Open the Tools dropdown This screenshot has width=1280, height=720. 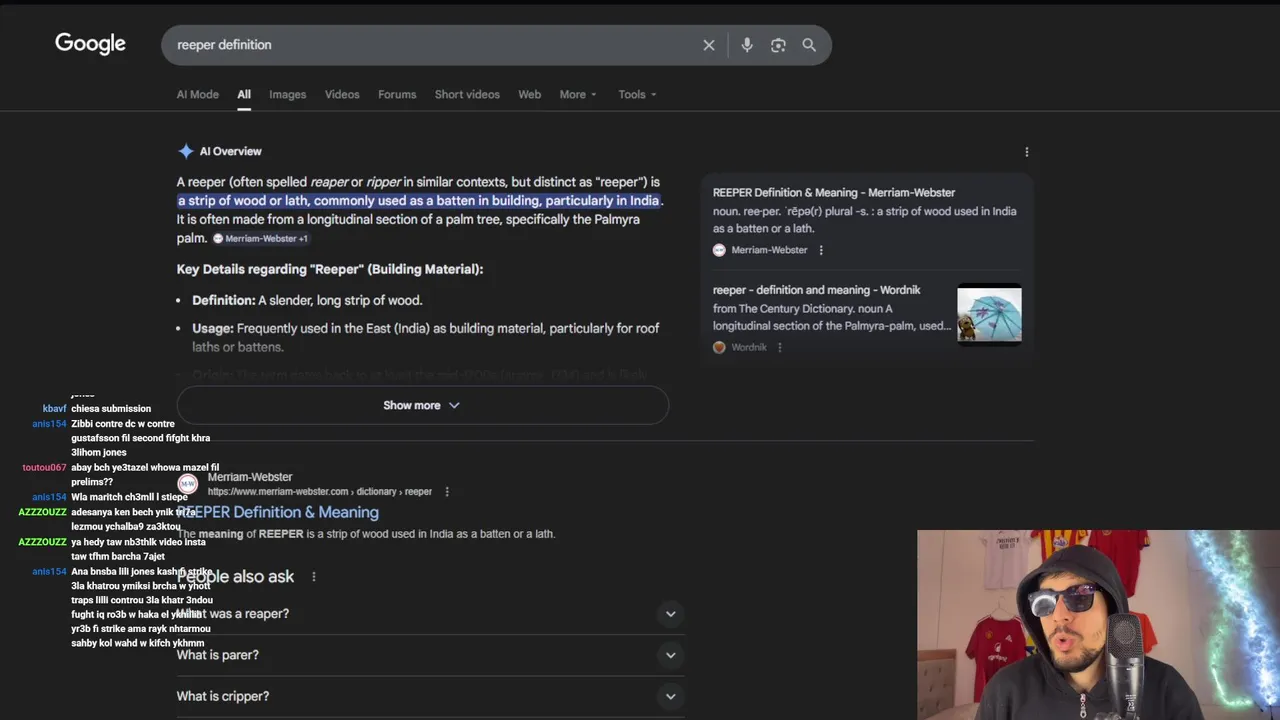pyautogui.click(x=637, y=94)
